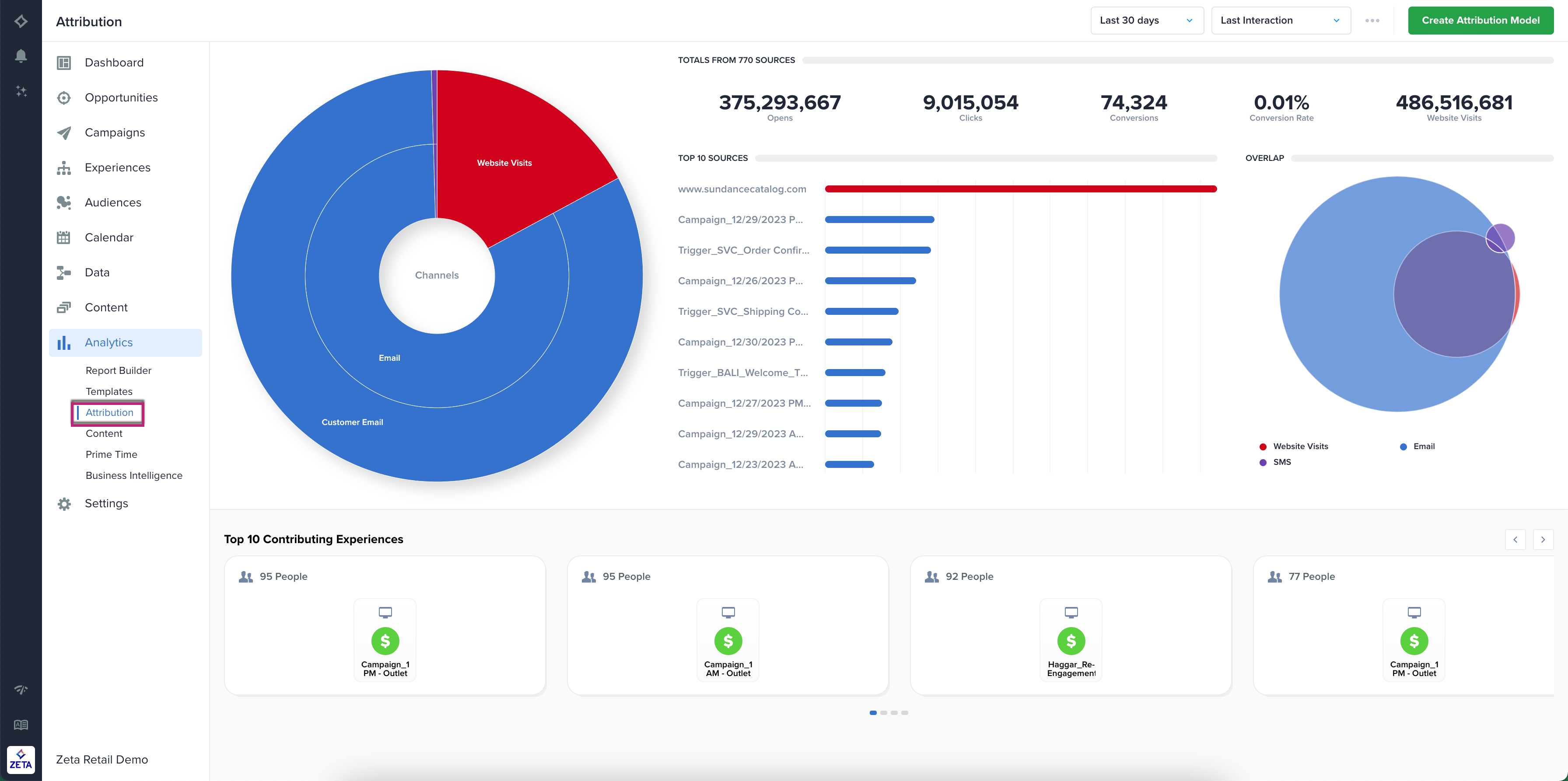Go to next contributing experiences page
This screenshot has width=1568, height=781.
[x=1543, y=540]
